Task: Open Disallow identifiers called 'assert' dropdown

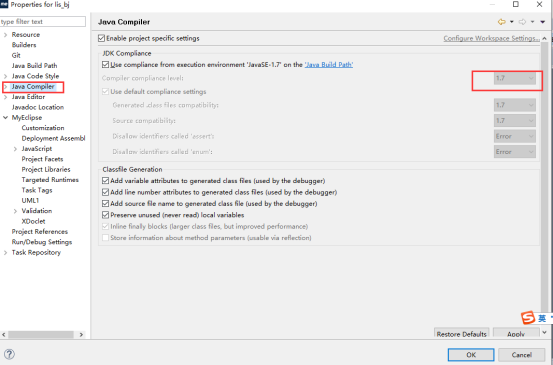Action: (515, 136)
